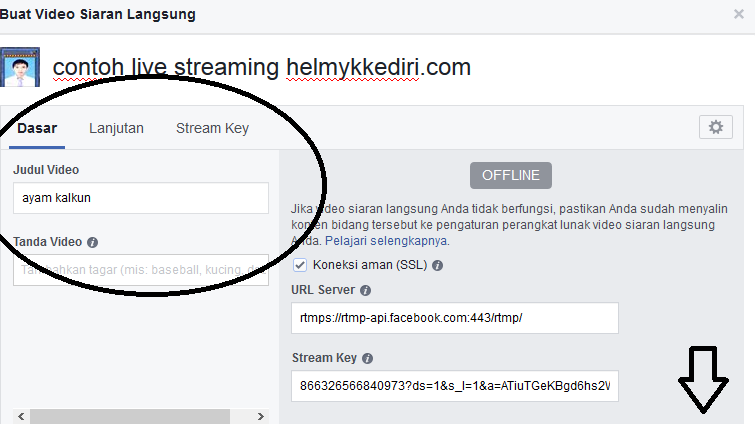Click the profile picture thumbnail
Screen dimensions: 755x424
click(x=20, y=67)
